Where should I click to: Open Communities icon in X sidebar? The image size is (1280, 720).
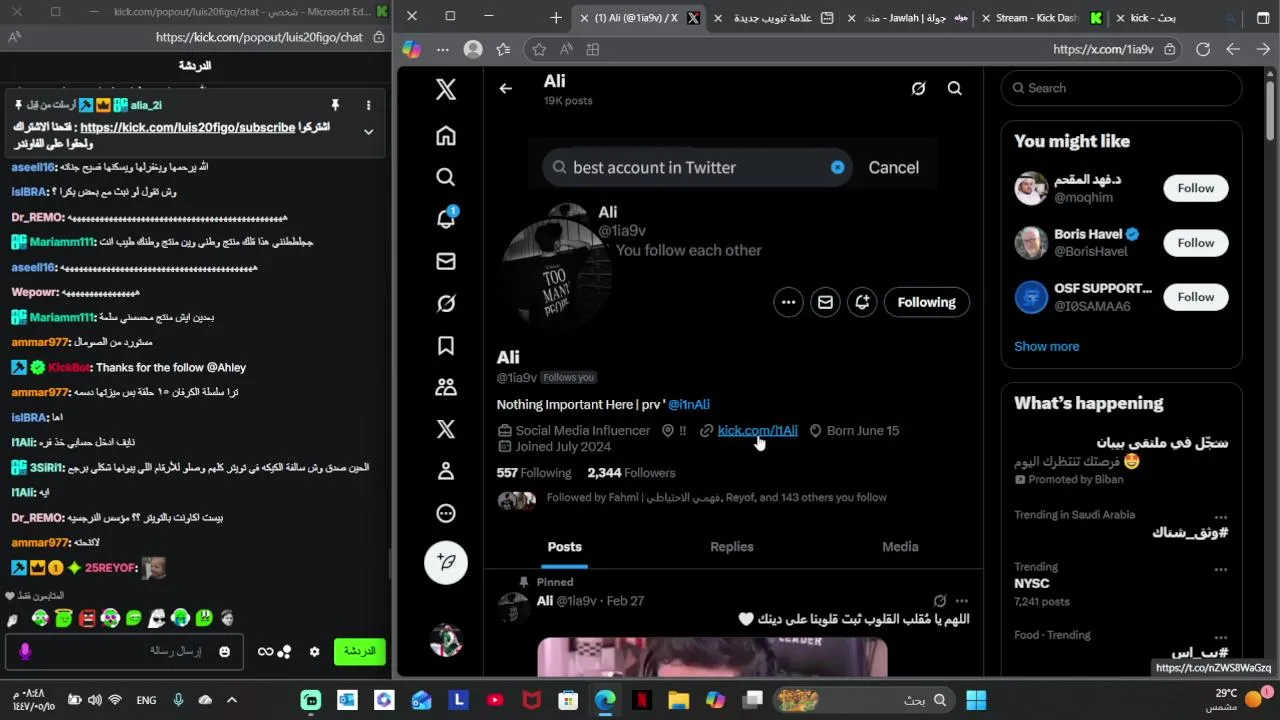(446, 387)
